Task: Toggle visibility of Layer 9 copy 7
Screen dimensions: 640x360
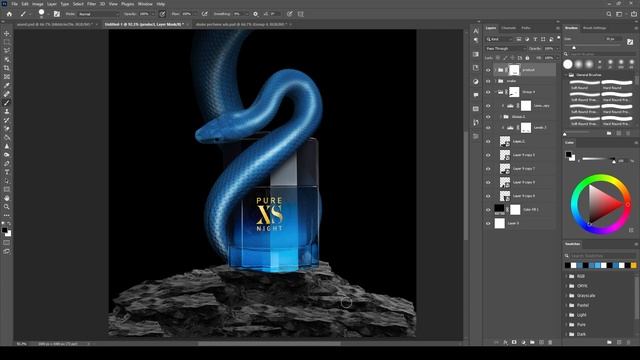Action: point(488,169)
